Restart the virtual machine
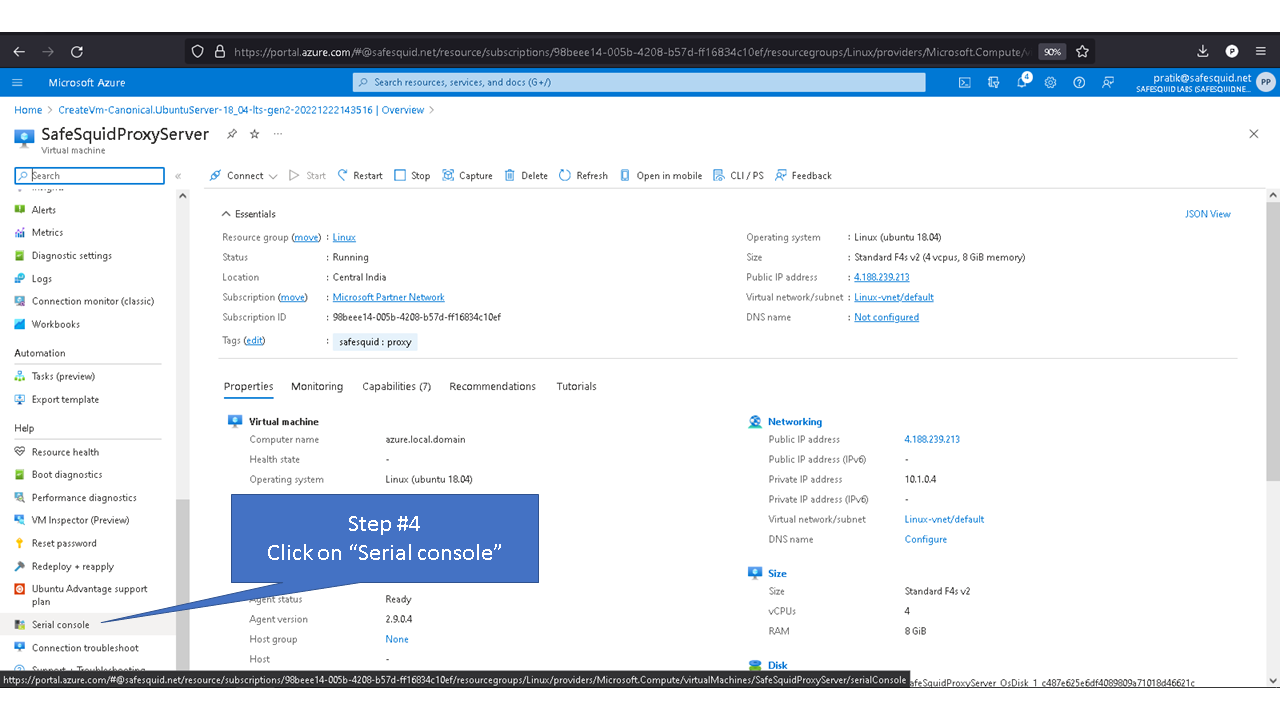 click(x=359, y=176)
